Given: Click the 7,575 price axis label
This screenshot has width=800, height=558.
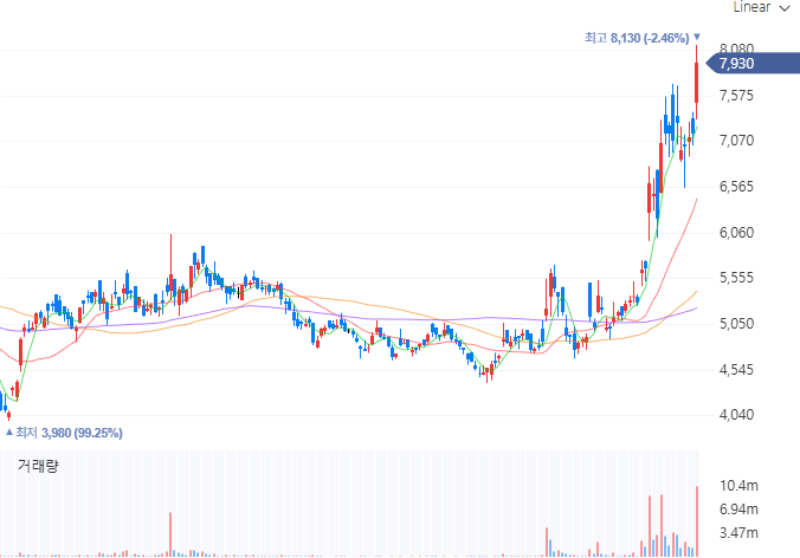Looking at the screenshot, I should pos(736,95).
